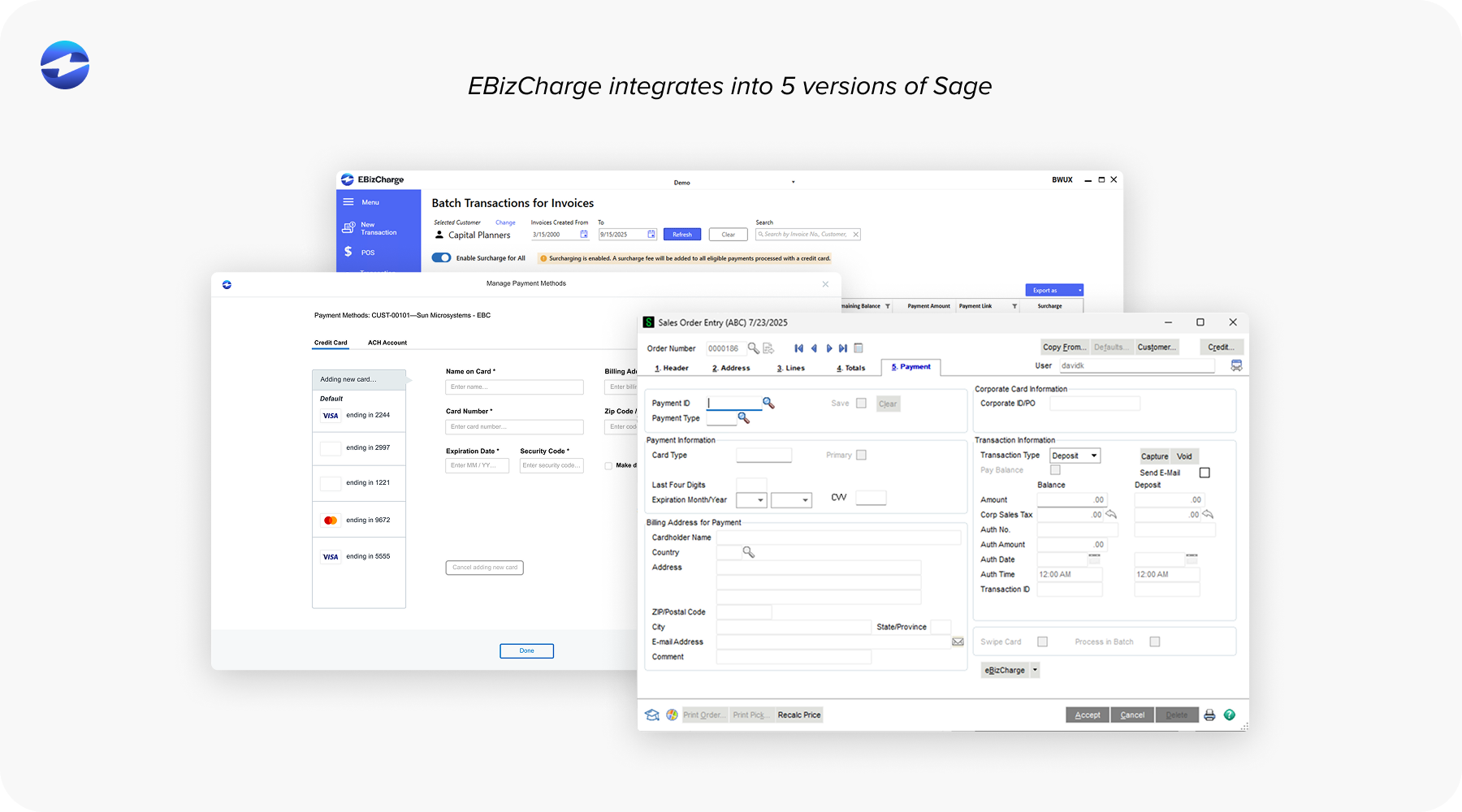Open the eBizCharge dropdown at panel bottom
This screenshot has width=1462, height=812.
1034,670
